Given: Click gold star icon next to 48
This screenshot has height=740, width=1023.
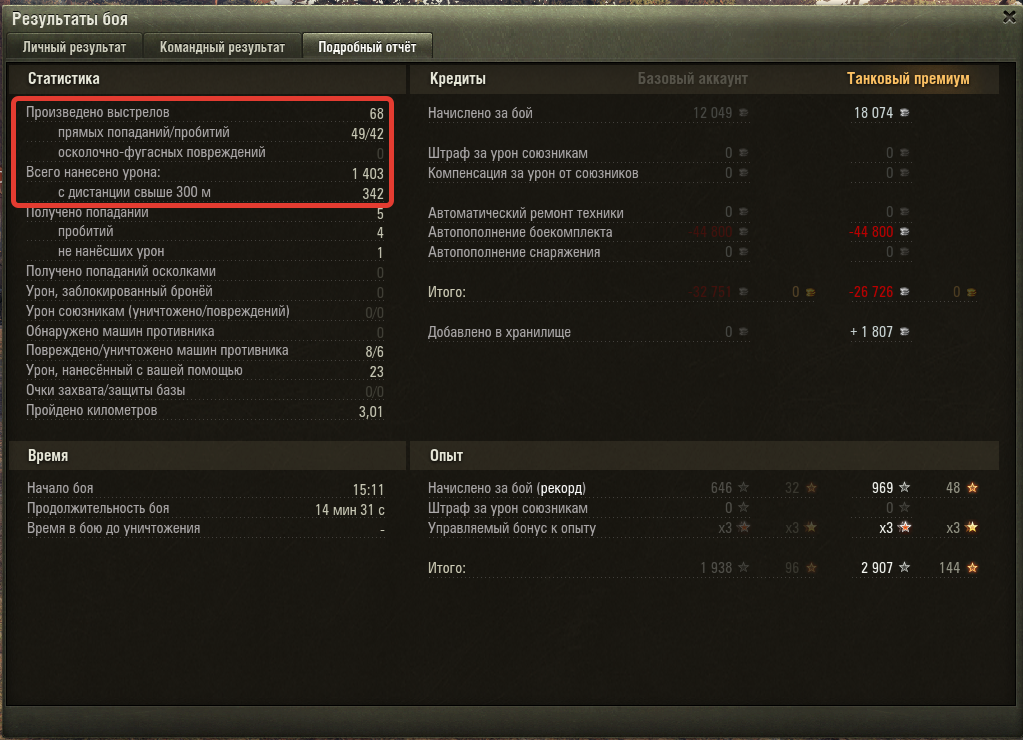Looking at the screenshot, I should pos(972,487).
